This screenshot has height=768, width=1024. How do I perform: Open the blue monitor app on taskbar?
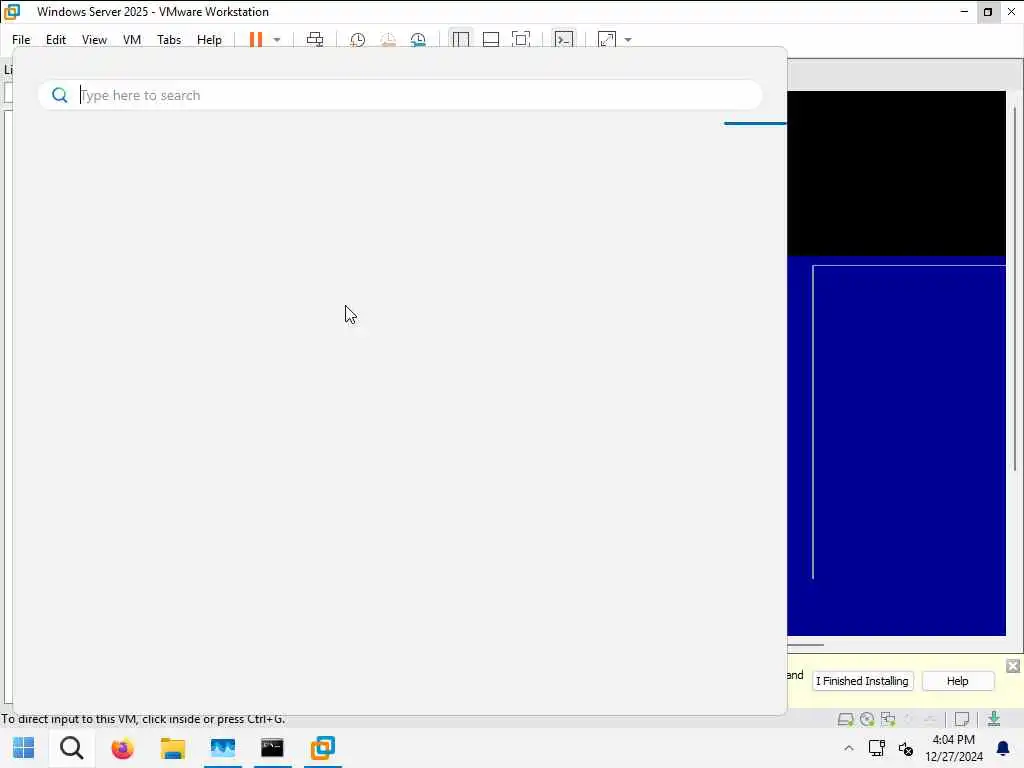tap(223, 748)
